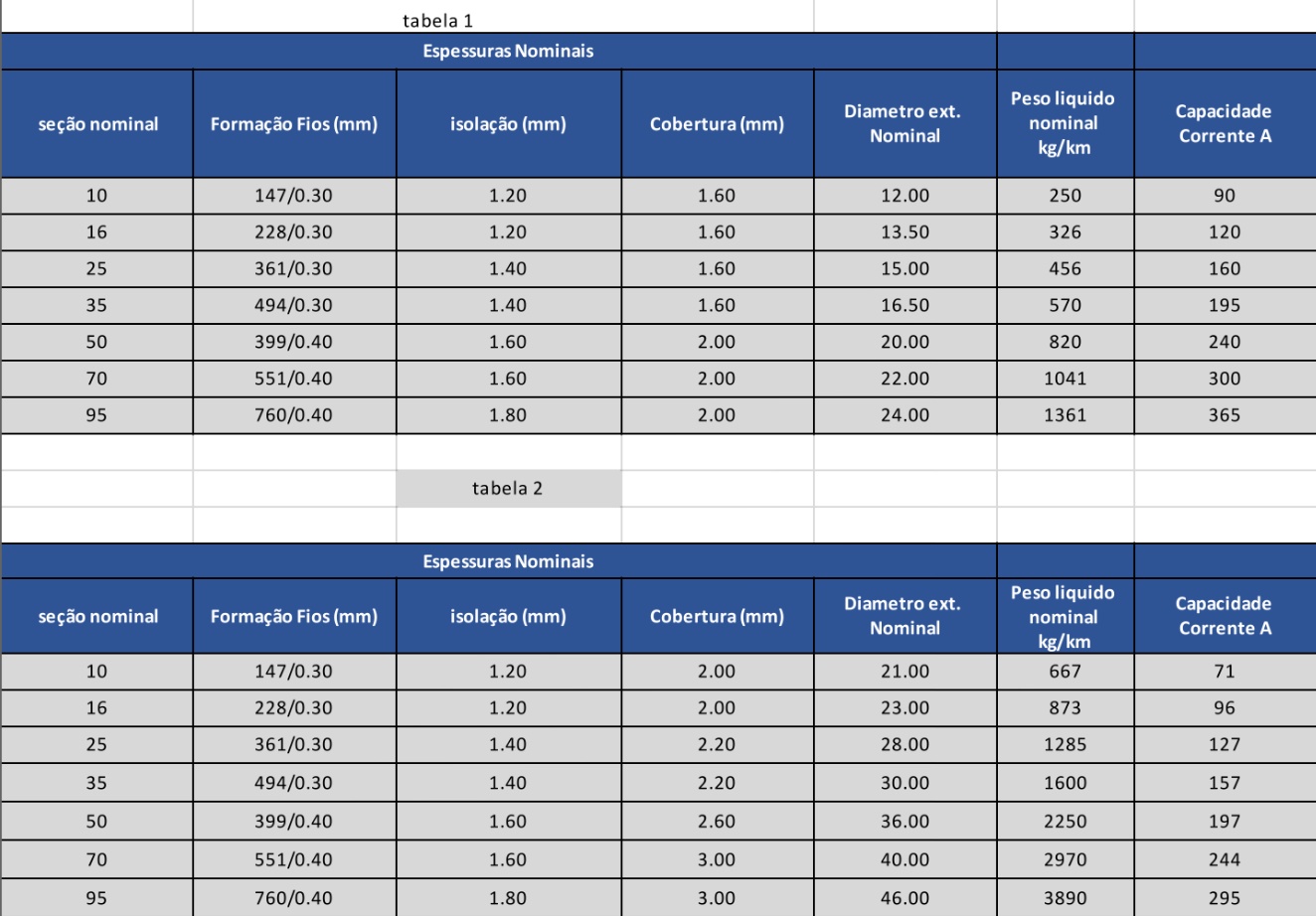Viewport: 1316px width, 916px height.
Task: Click the cobertura cell with value 2.60
Action: click(x=717, y=822)
